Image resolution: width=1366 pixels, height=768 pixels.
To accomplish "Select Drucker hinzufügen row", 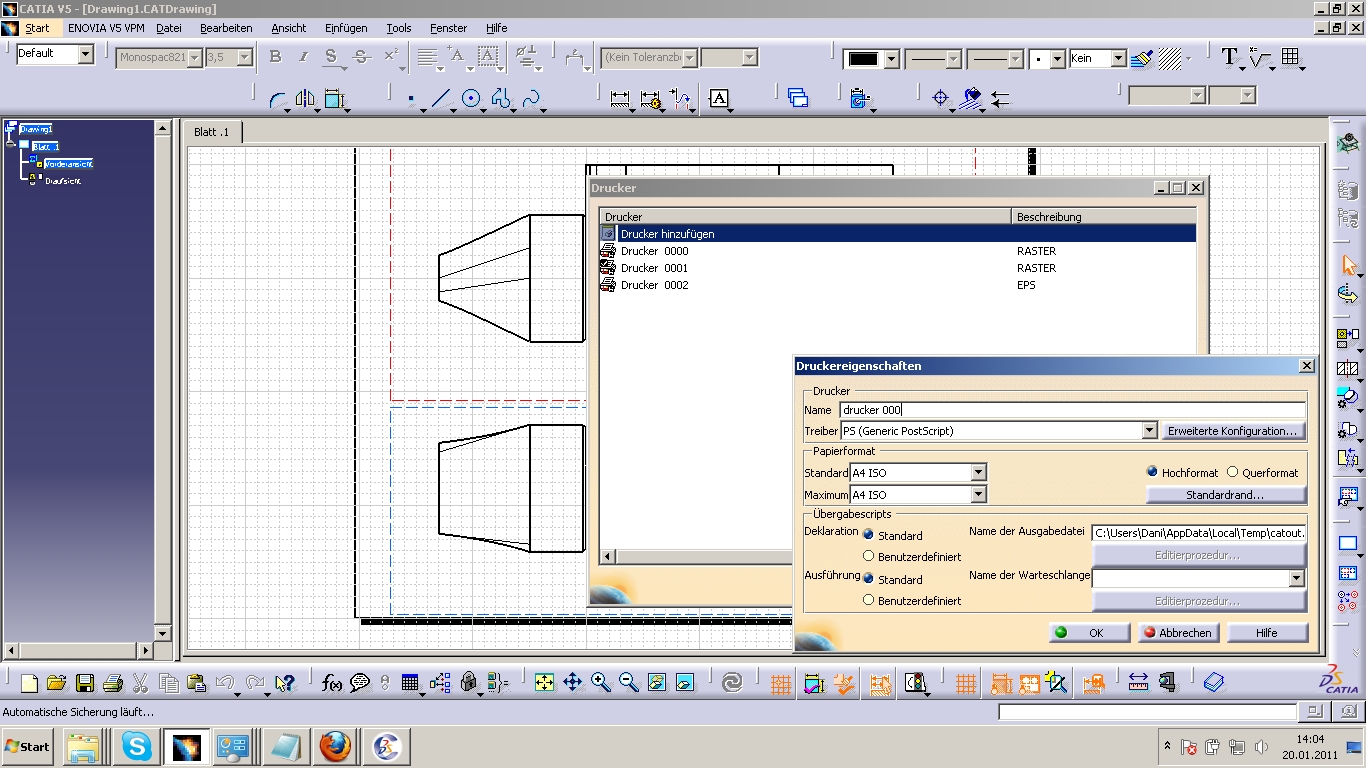I will pyautogui.click(x=898, y=234).
